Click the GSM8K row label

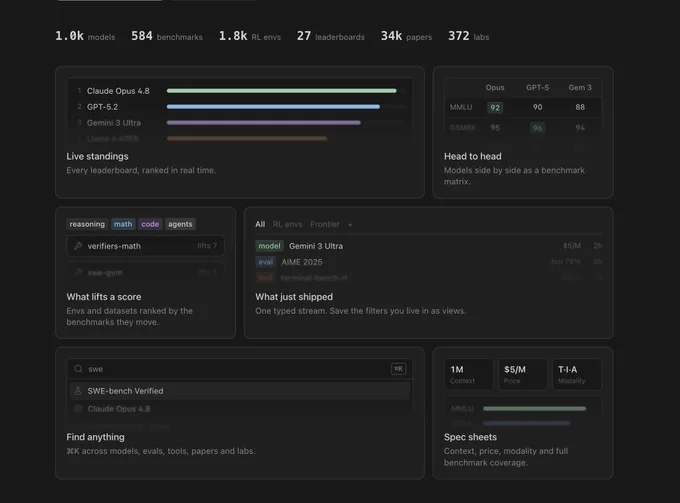[463, 127]
